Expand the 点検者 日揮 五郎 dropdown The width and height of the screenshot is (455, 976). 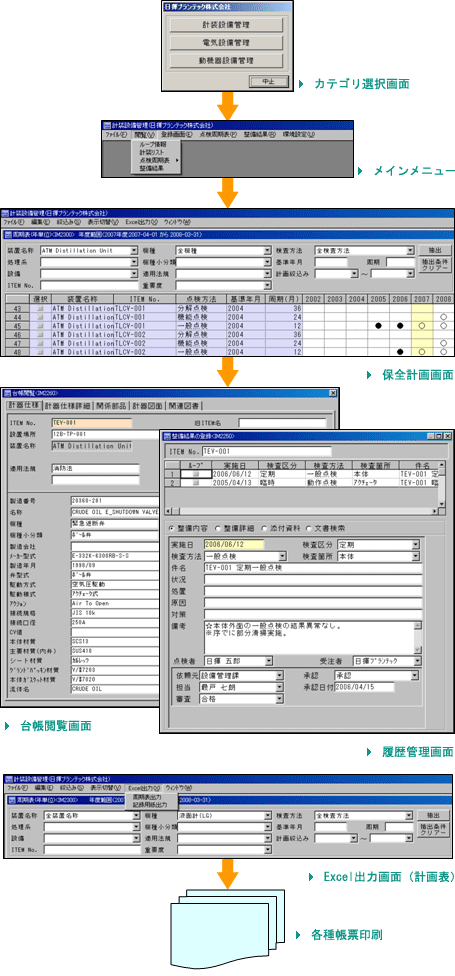(269, 660)
